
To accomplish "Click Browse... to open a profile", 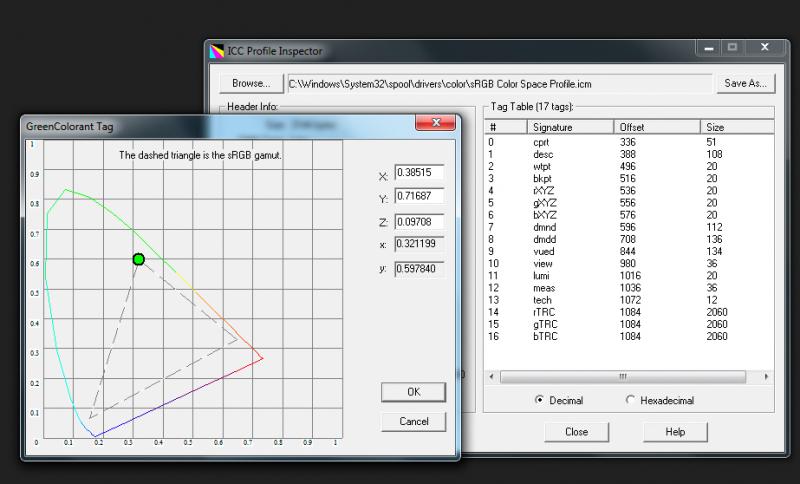I will (252, 83).
